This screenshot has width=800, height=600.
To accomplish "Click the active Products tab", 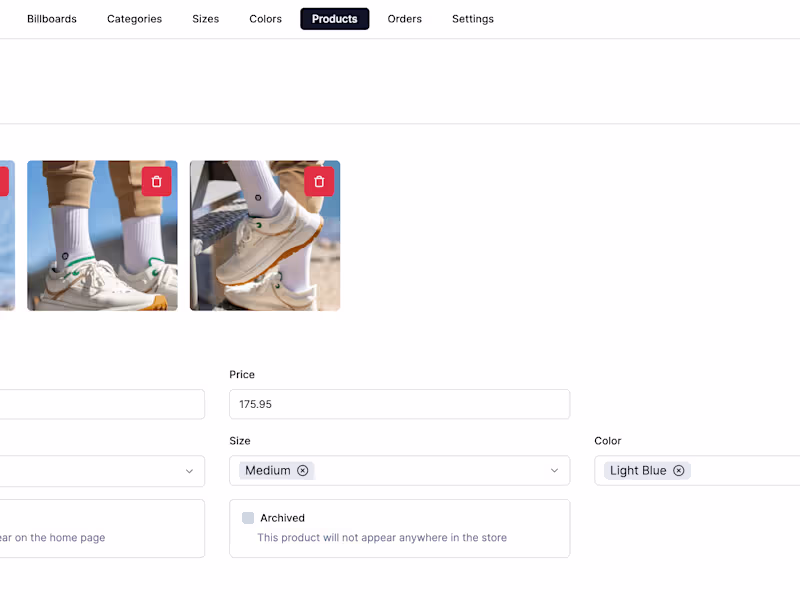I will click(x=334, y=18).
